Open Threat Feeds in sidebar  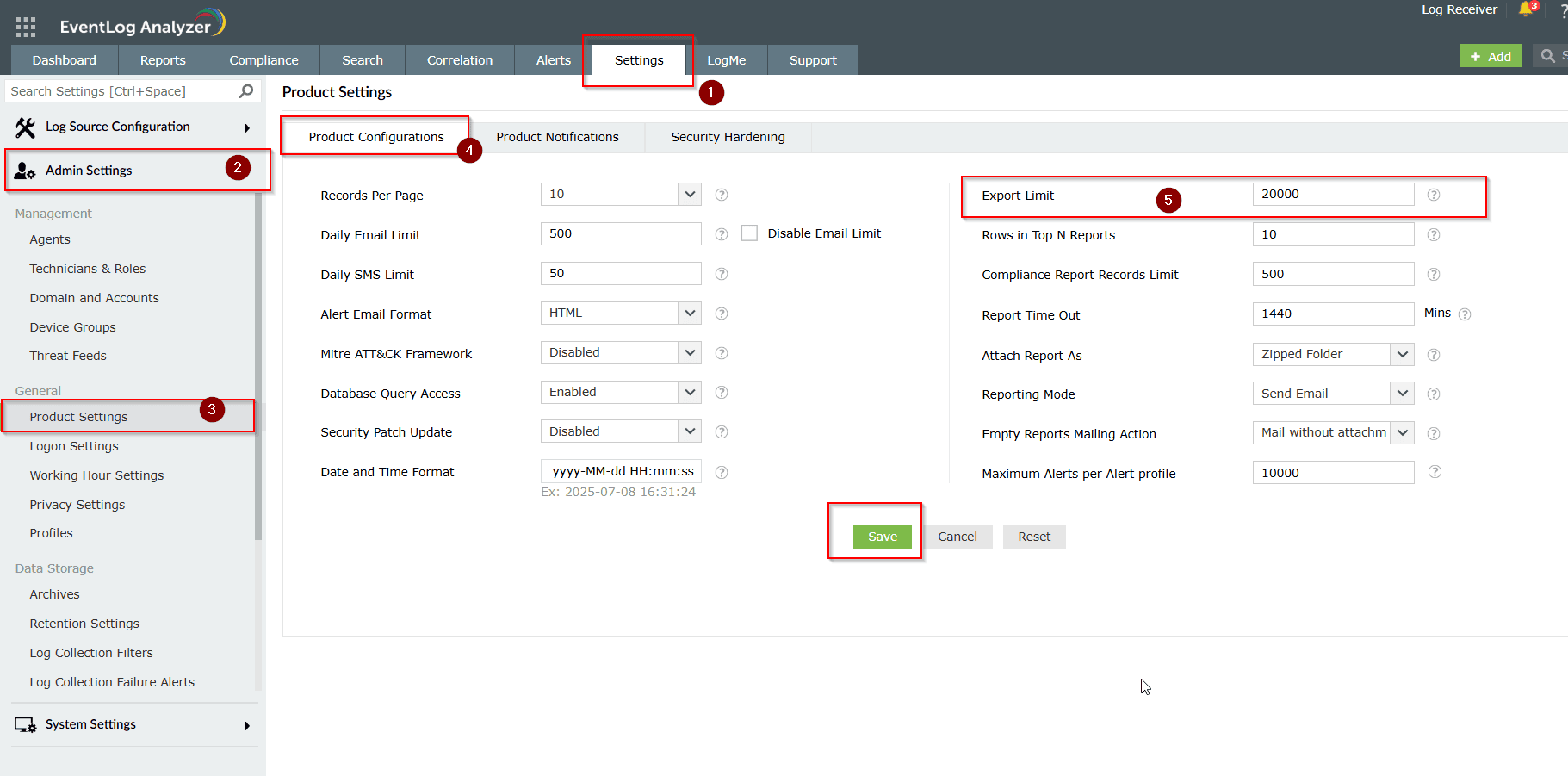click(x=68, y=356)
